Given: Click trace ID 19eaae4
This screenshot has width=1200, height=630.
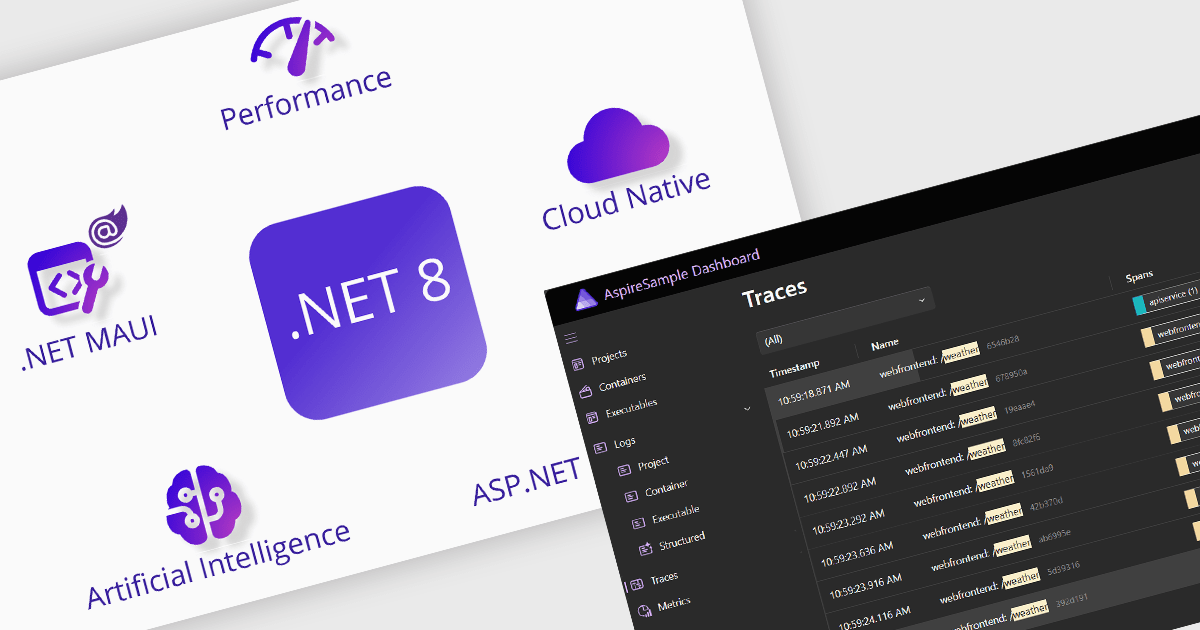Looking at the screenshot, I should click(1019, 405).
